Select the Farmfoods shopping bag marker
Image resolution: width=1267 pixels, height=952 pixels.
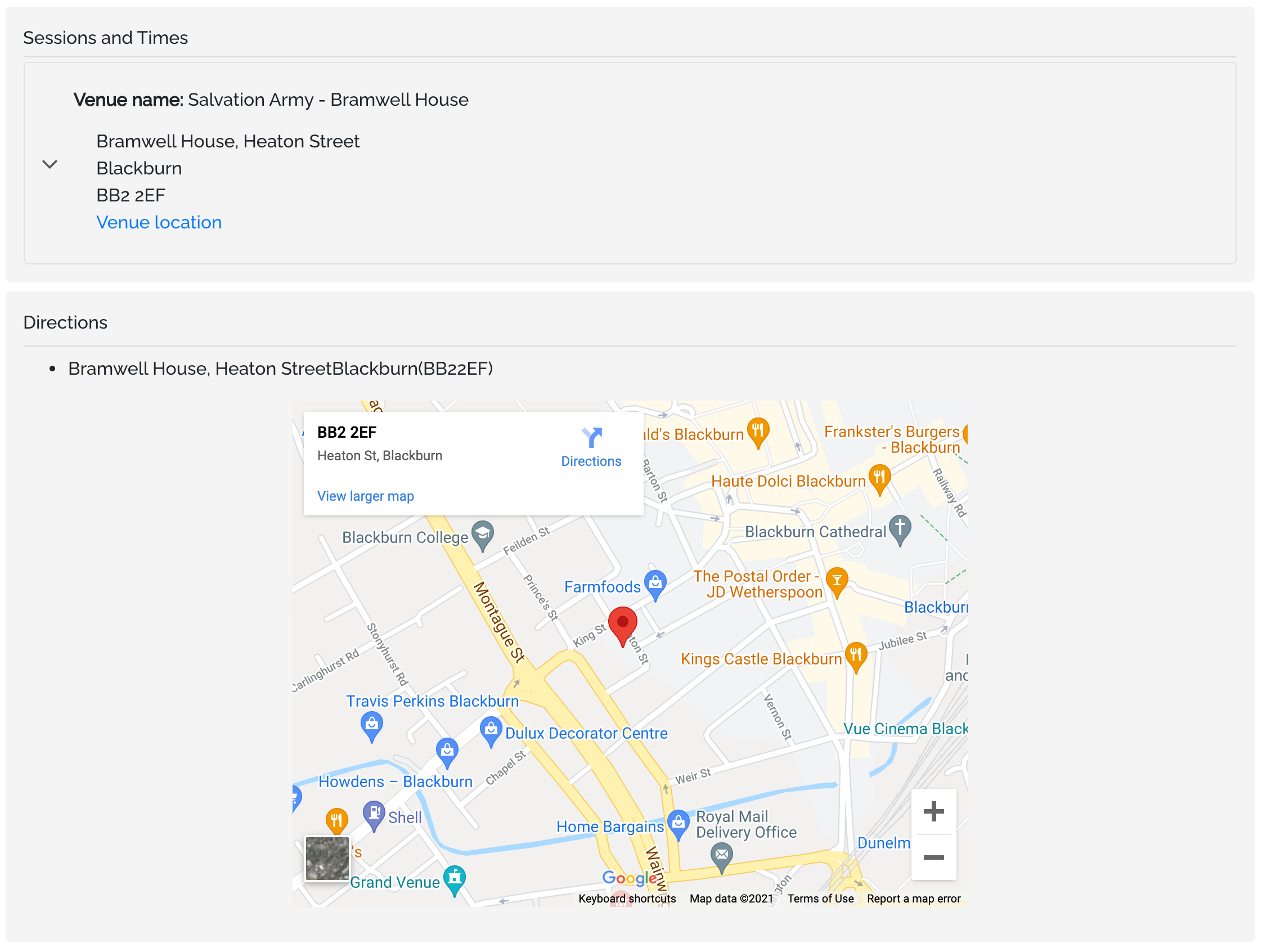pos(655,585)
